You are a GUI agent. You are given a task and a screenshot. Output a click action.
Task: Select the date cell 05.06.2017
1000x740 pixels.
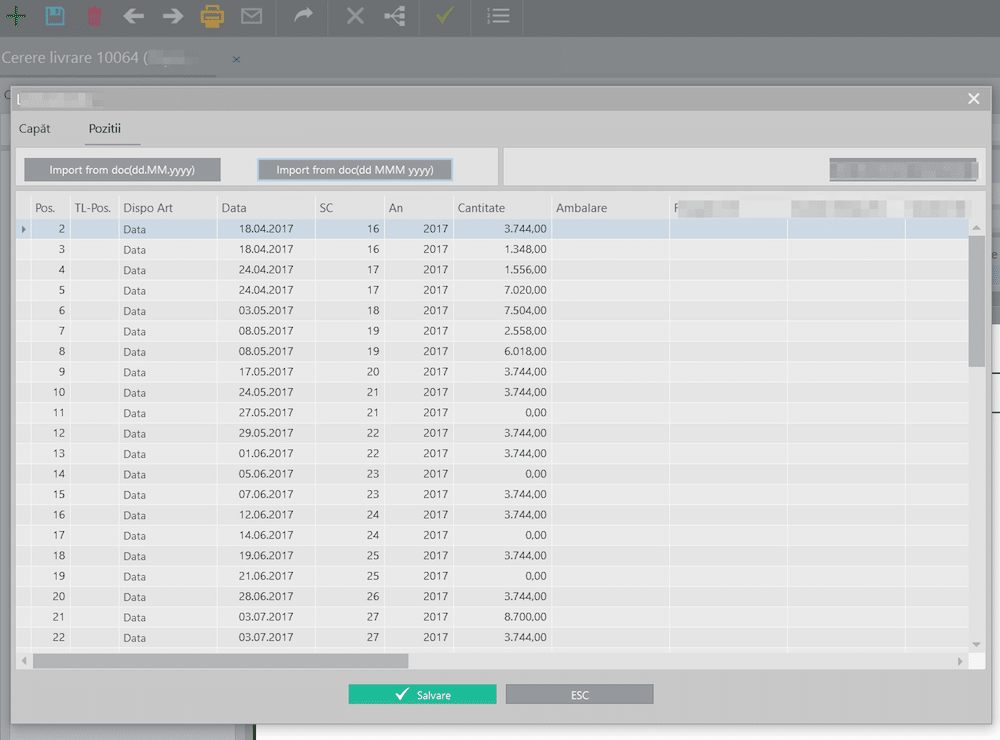(x=267, y=474)
